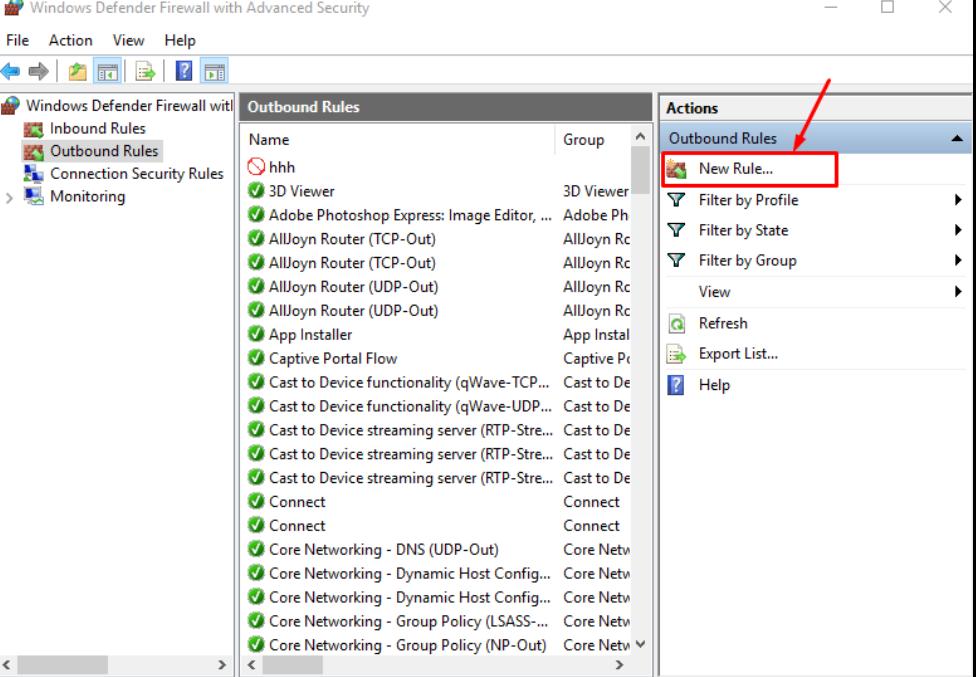Expand the Monitoring tree node

point(9,198)
